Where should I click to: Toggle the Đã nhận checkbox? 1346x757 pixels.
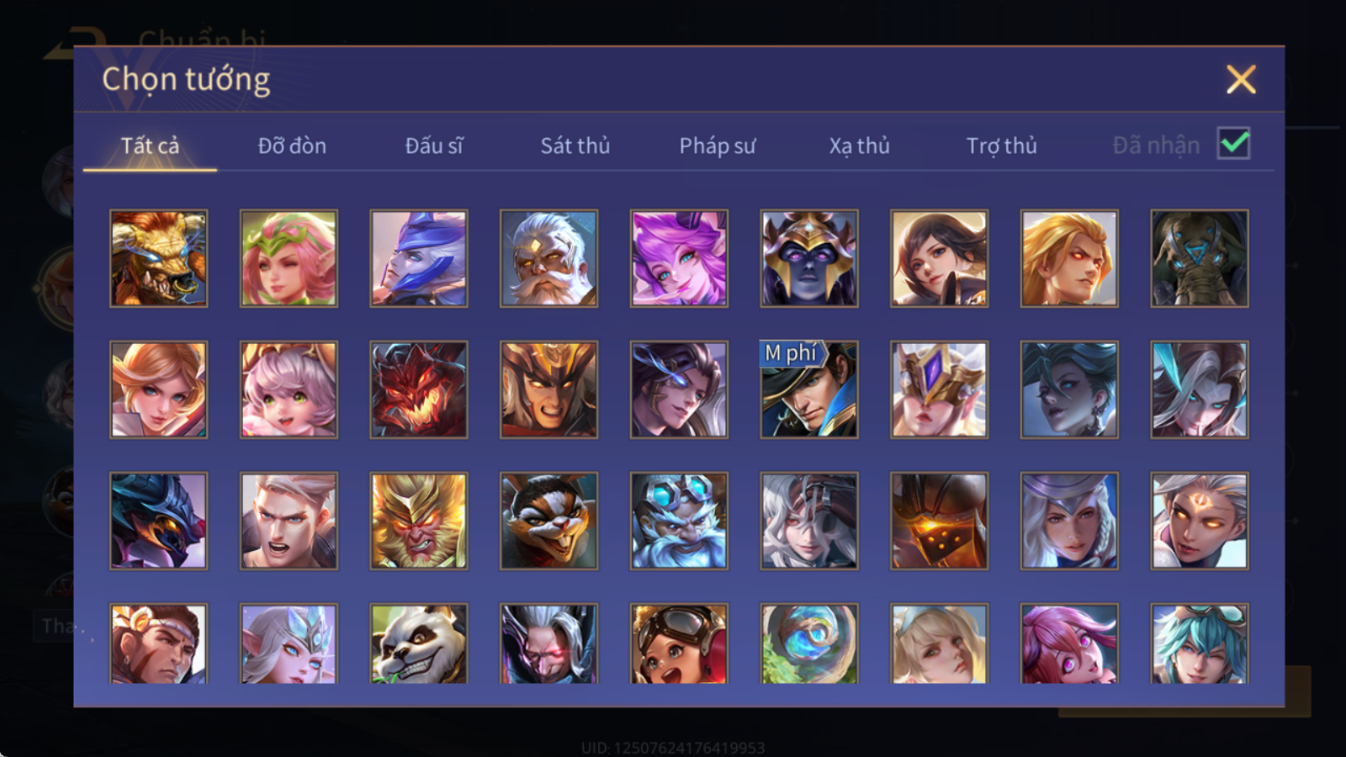(x=1234, y=144)
